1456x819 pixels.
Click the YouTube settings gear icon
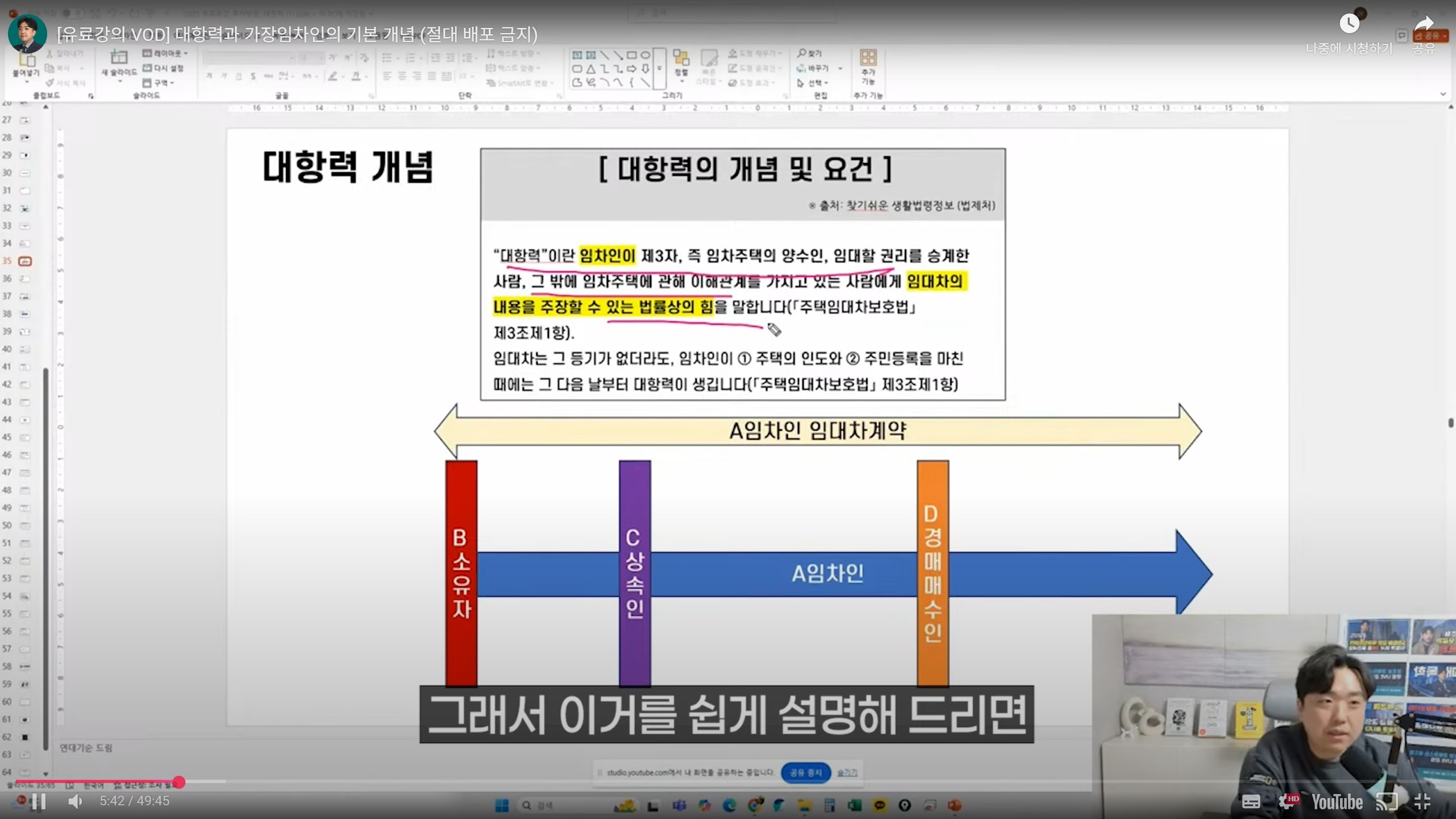coord(1287,801)
